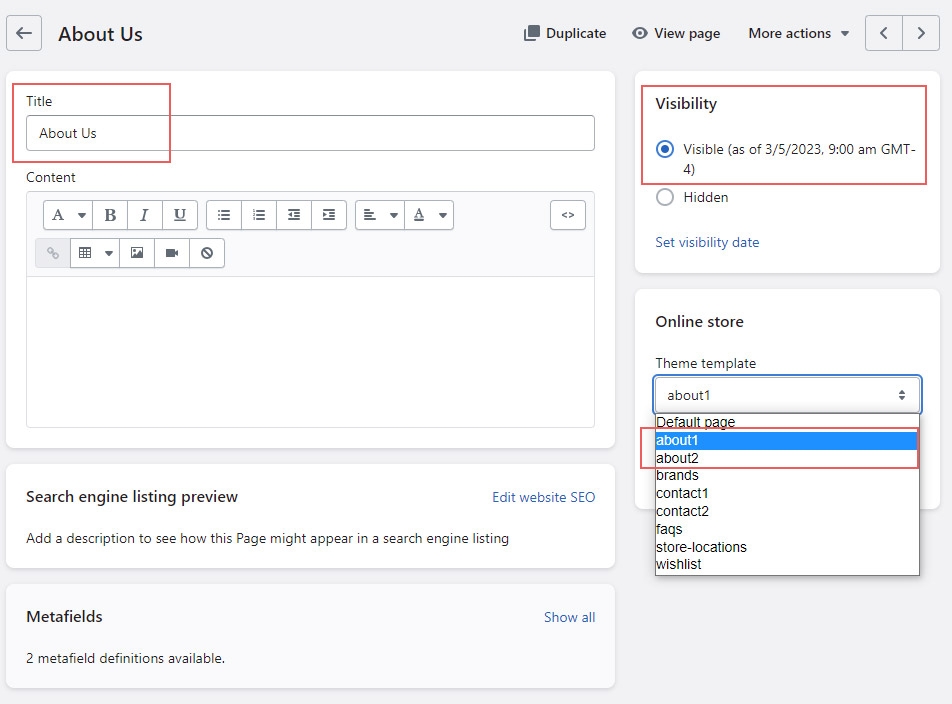The height and width of the screenshot is (704, 952).
Task: Insert an image into content
Action: click(x=136, y=253)
